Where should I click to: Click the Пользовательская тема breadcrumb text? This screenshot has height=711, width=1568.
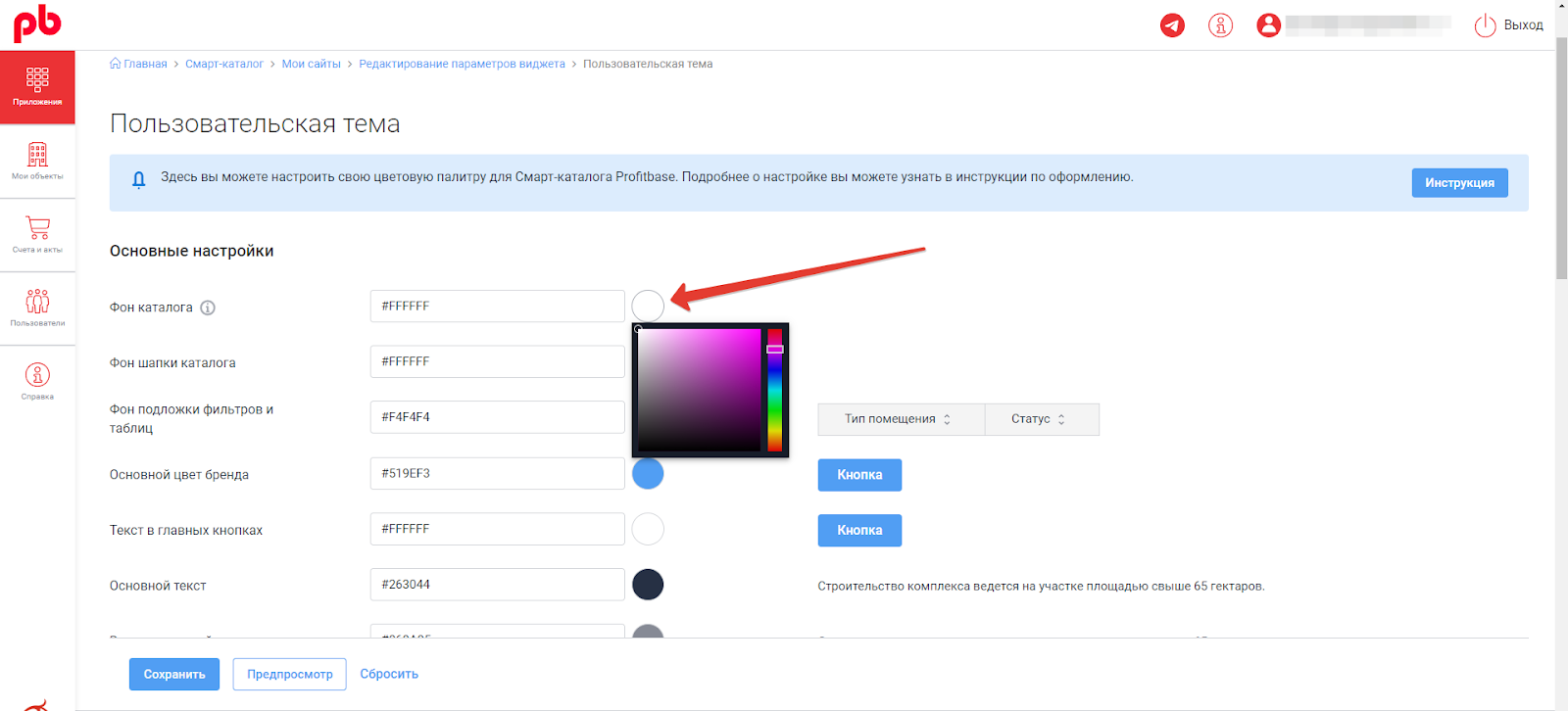648,64
